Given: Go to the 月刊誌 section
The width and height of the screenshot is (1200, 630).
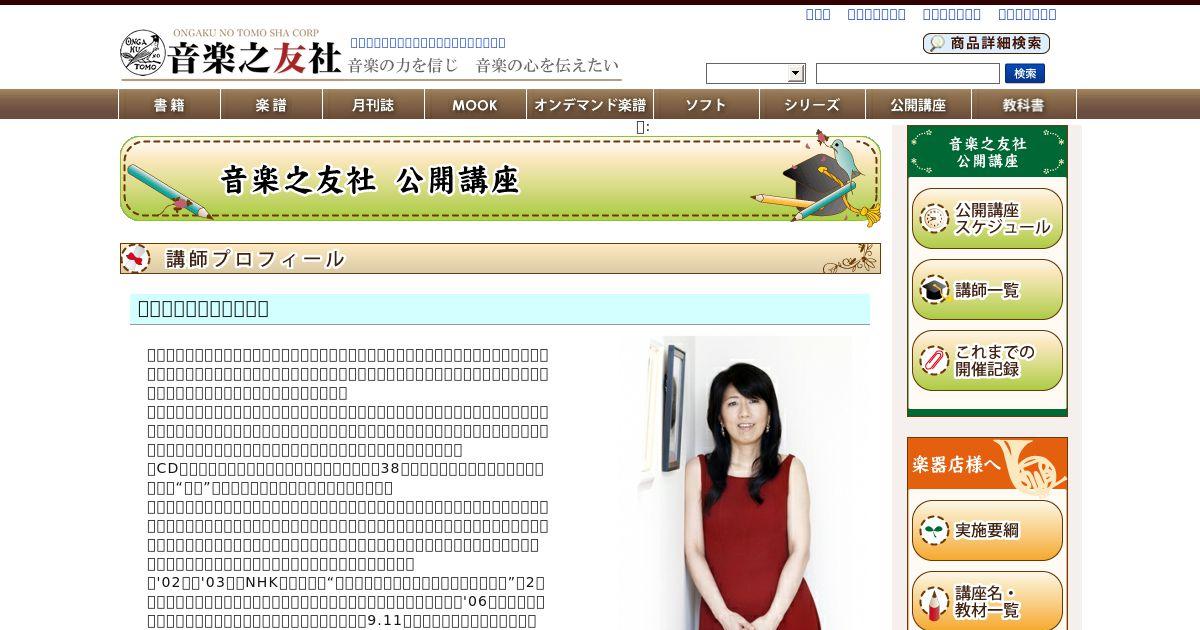Looking at the screenshot, I should 373,104.
